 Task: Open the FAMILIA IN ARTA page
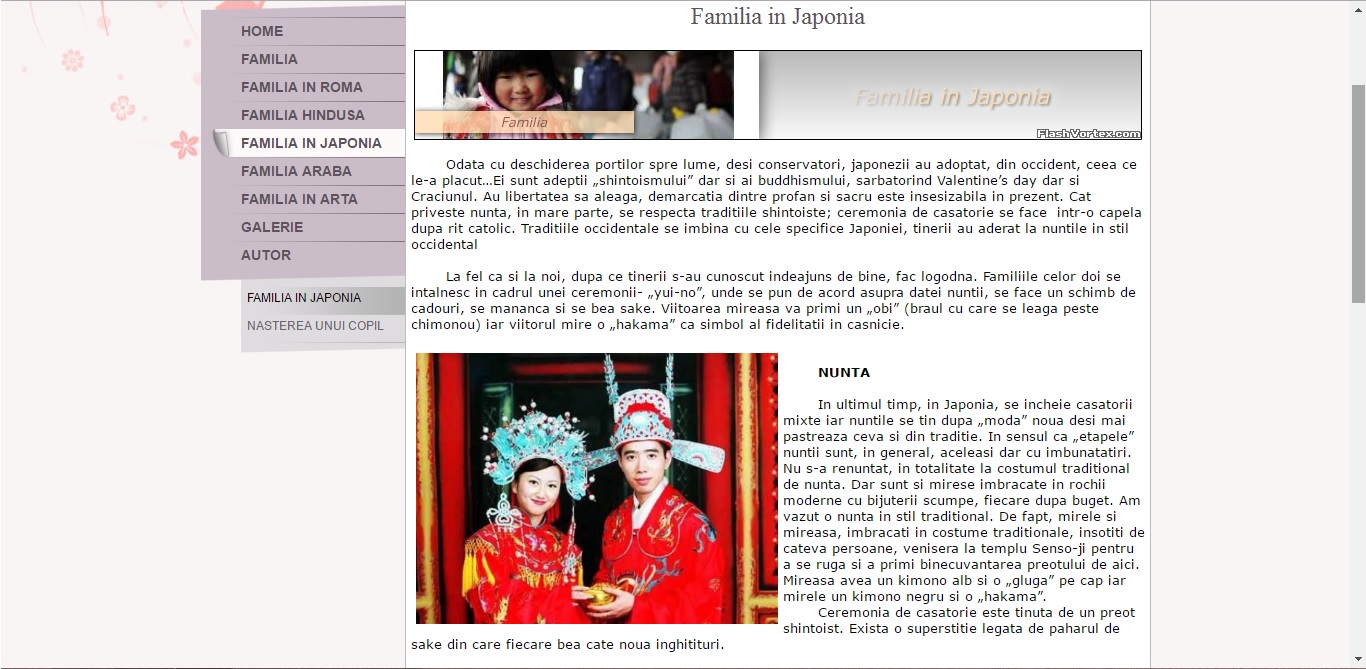click(x=299, y=199)
